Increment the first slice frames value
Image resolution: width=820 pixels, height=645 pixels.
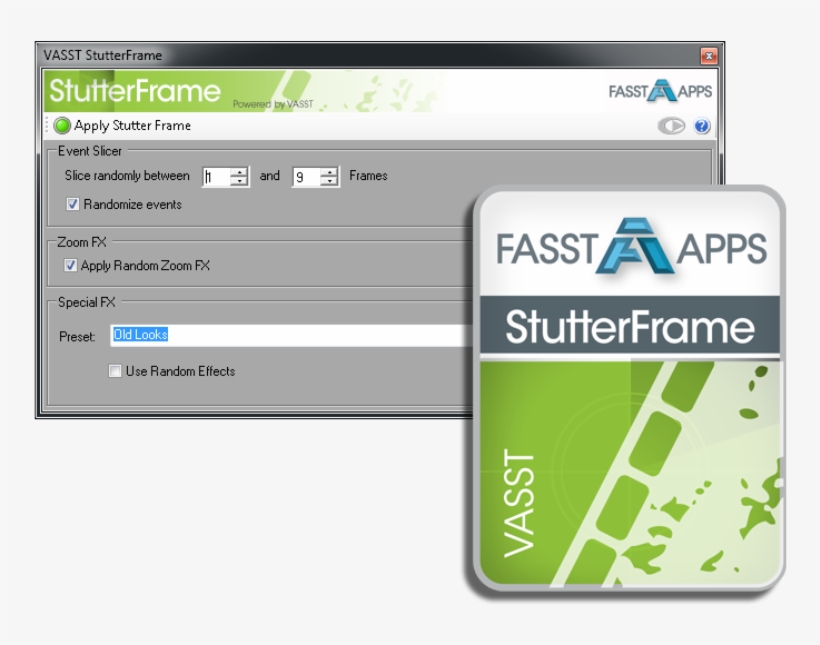[237, 172]
